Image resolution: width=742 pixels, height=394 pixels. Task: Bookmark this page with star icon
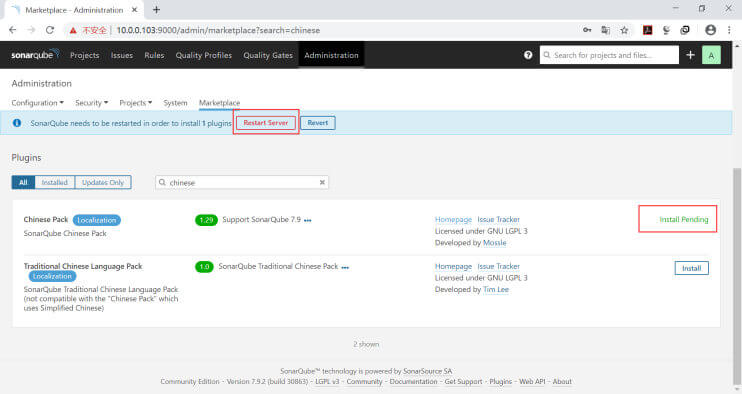point(624,30)
